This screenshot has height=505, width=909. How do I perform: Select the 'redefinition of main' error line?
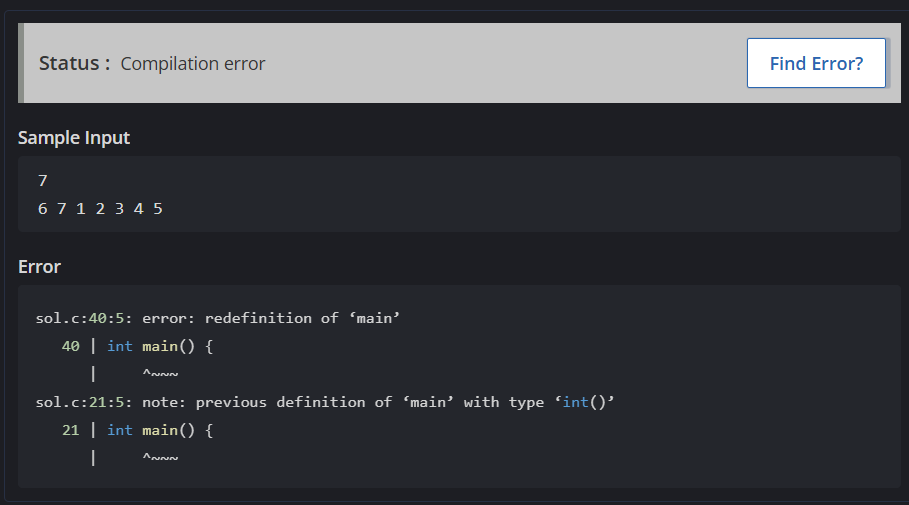click(217, 318)
